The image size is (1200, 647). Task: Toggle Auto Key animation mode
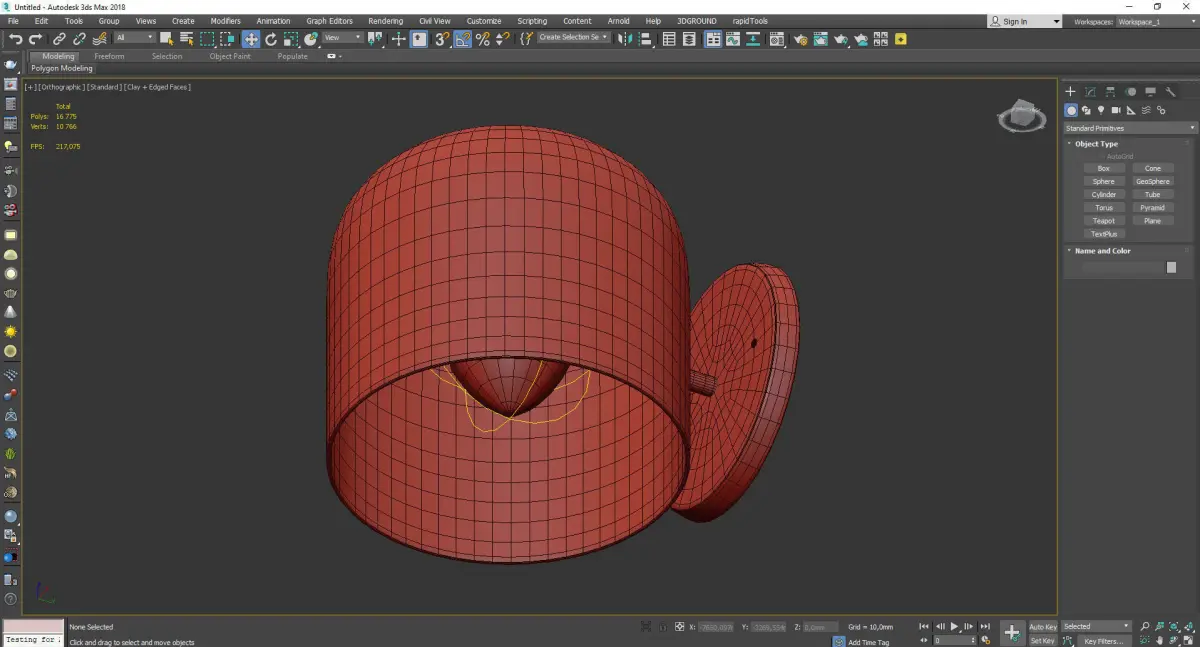(x=1042, y=627)
